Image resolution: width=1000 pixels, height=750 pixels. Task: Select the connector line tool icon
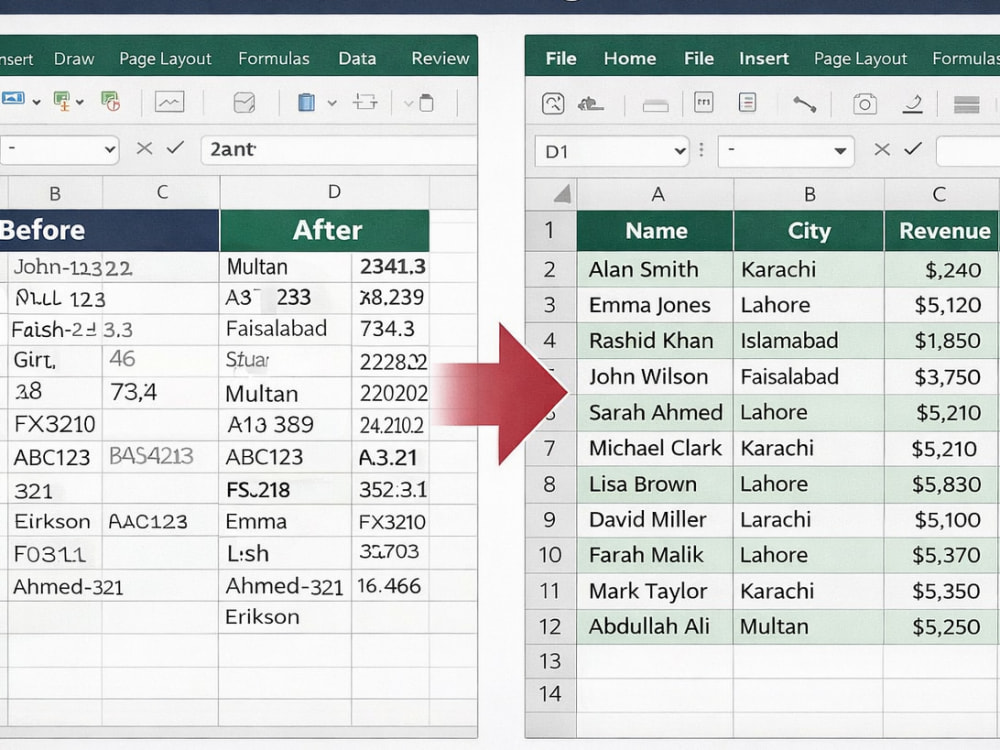[804, 104]
